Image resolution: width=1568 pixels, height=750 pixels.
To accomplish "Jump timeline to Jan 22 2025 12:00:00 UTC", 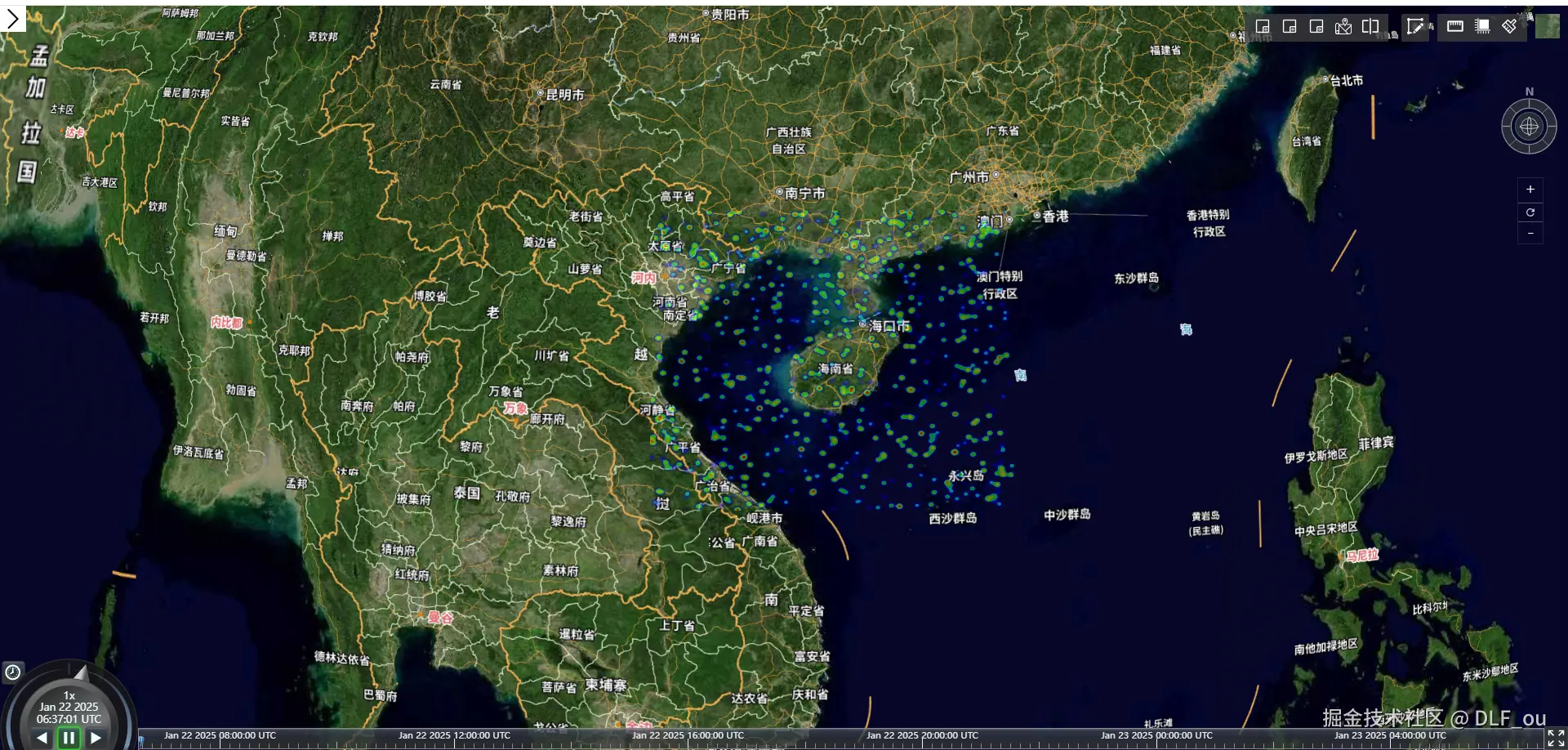I will pyautogui.click(x=454, y=735).
